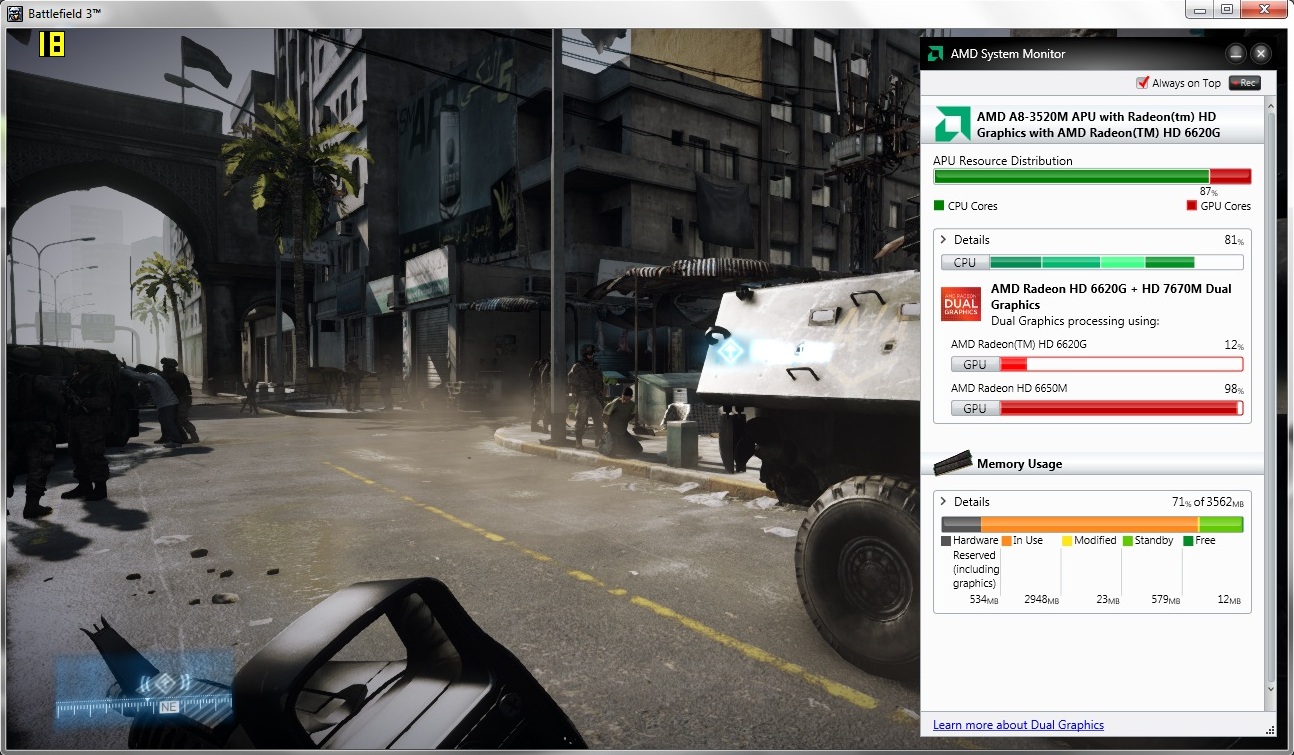Collapse the Memory Usage section header
The height and width of the screenshot is (755, 1294).
coord(1018,464)
